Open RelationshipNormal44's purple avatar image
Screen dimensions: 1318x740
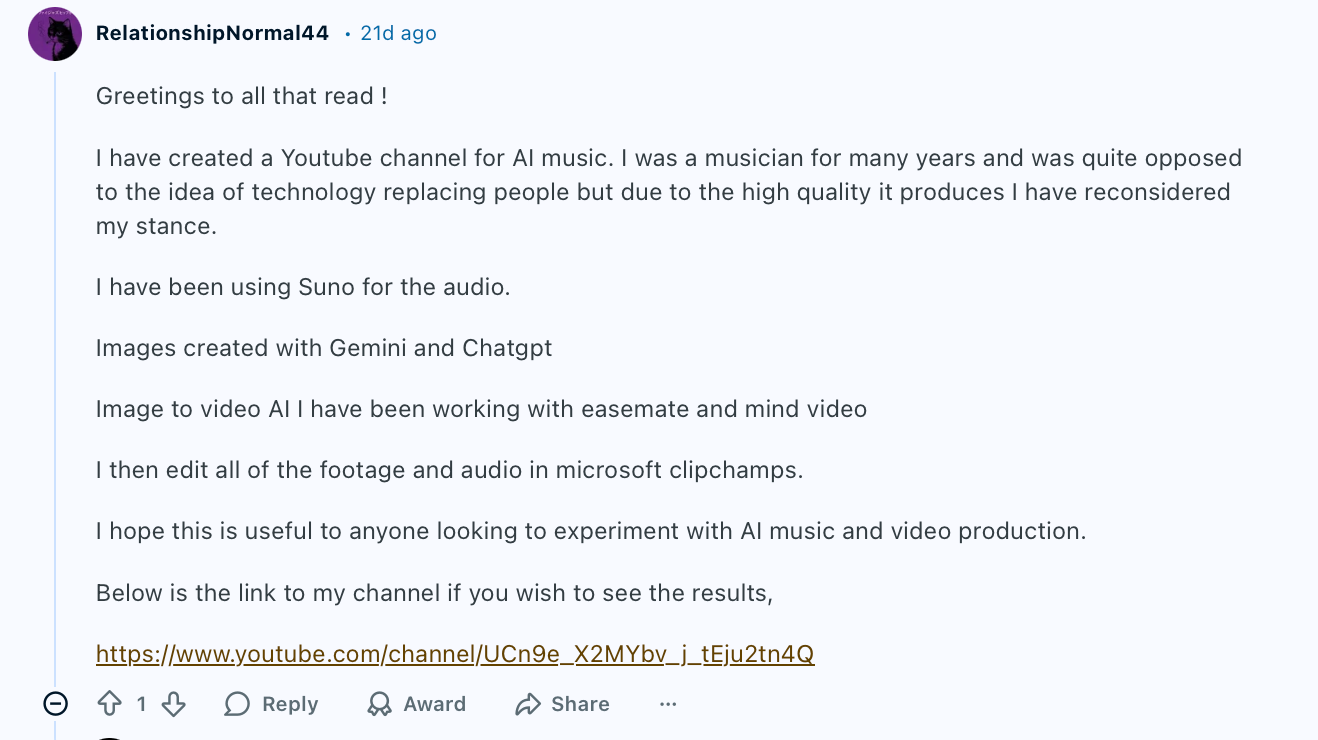point(55,34)
